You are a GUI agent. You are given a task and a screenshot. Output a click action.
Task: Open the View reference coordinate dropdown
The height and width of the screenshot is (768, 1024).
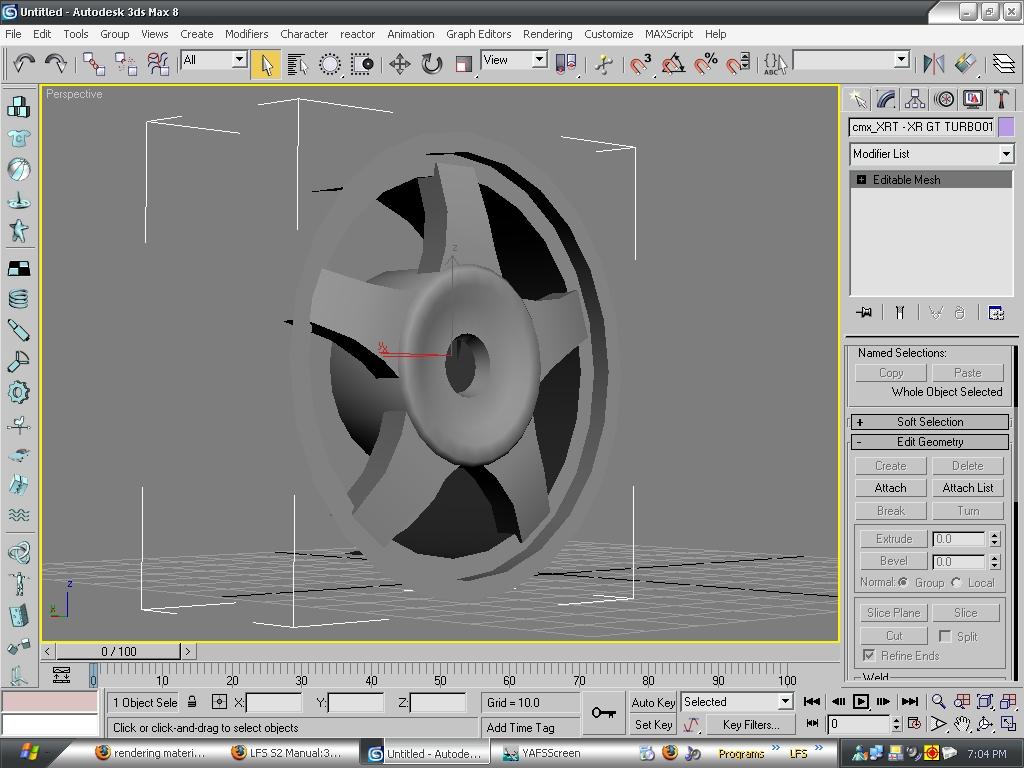point(539,60)
